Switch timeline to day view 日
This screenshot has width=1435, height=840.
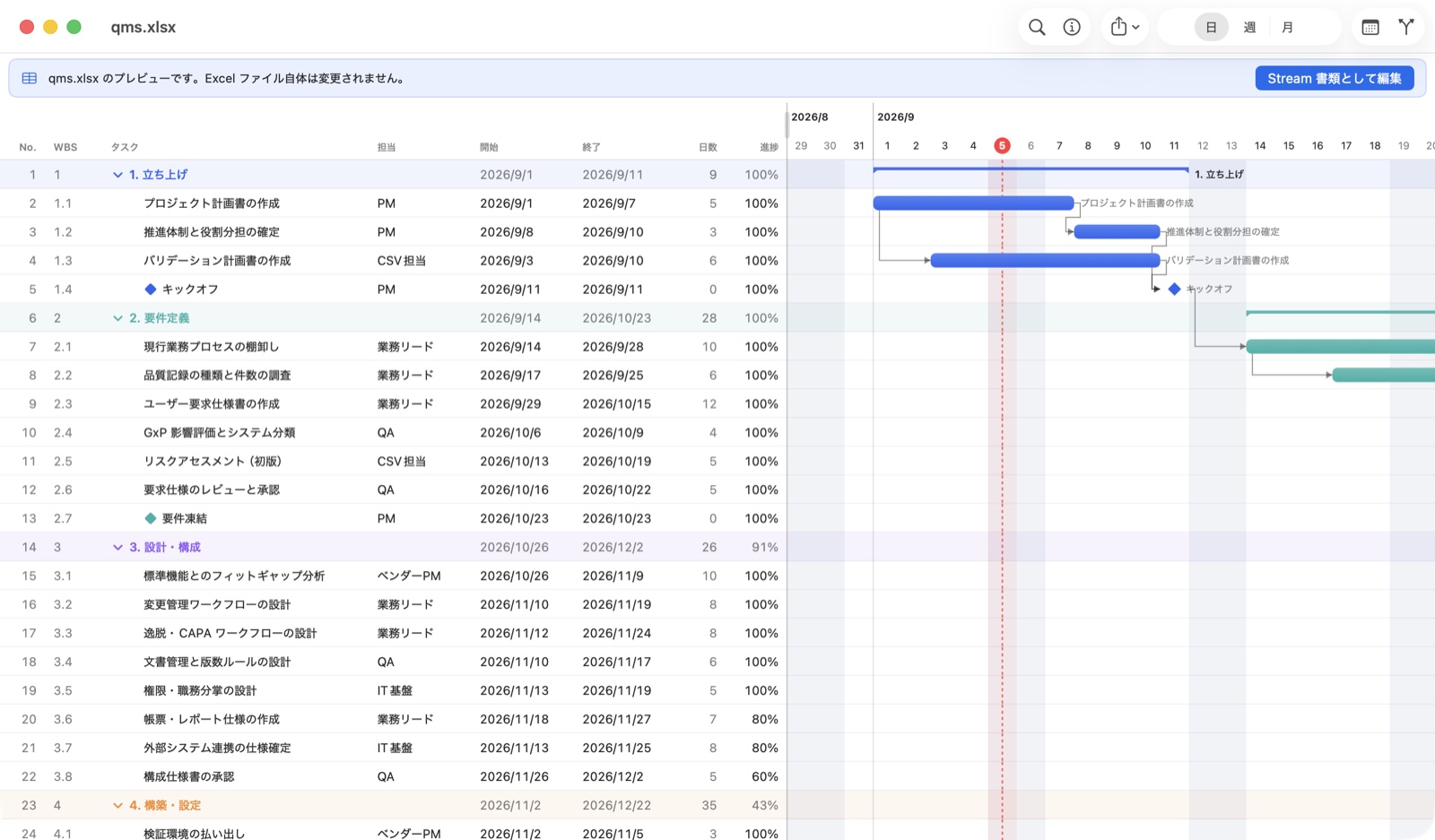(1211, 27)
